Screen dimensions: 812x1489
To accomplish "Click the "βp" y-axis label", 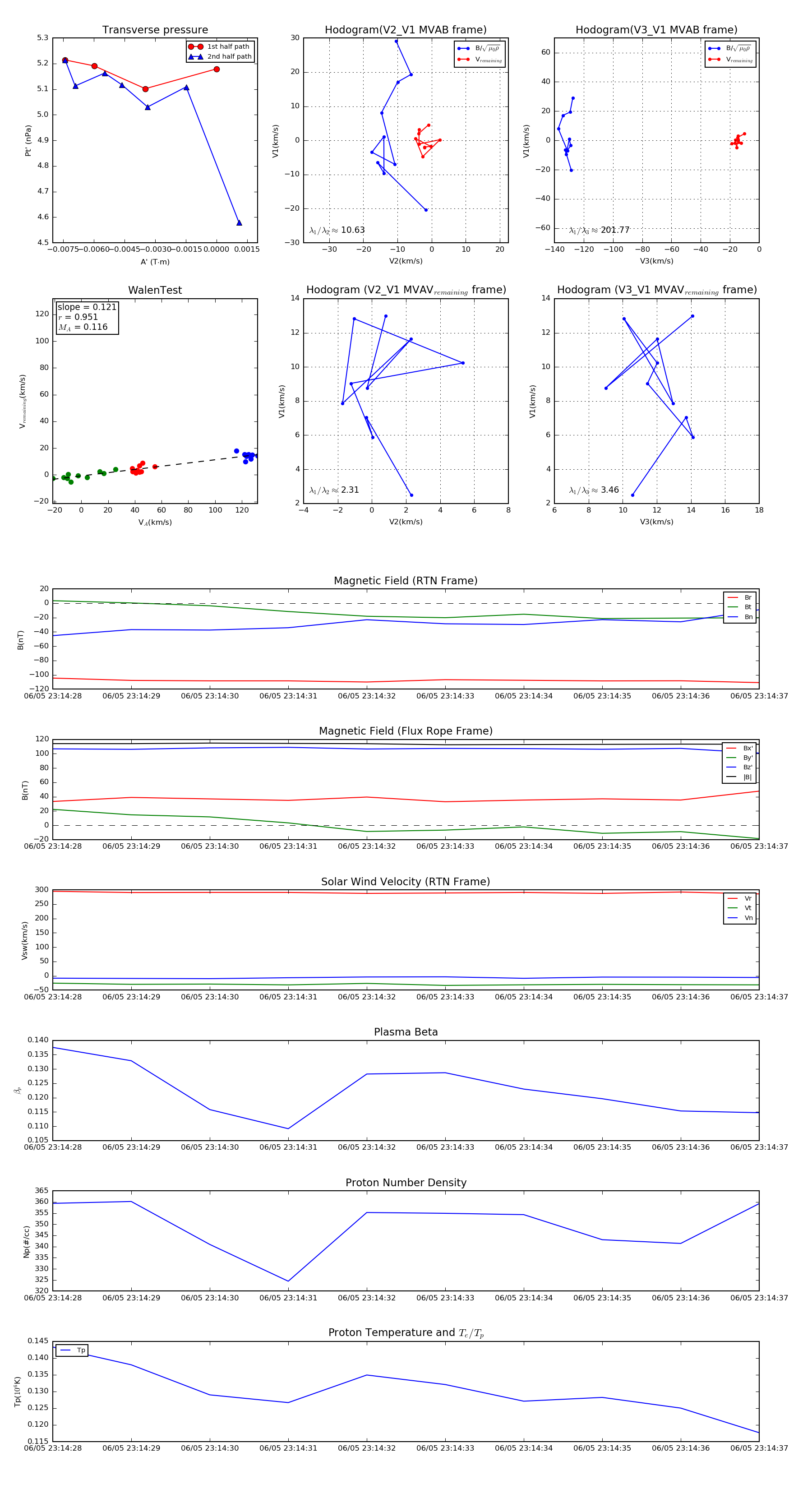I will pyautogui.click(x=17, y=1090).
